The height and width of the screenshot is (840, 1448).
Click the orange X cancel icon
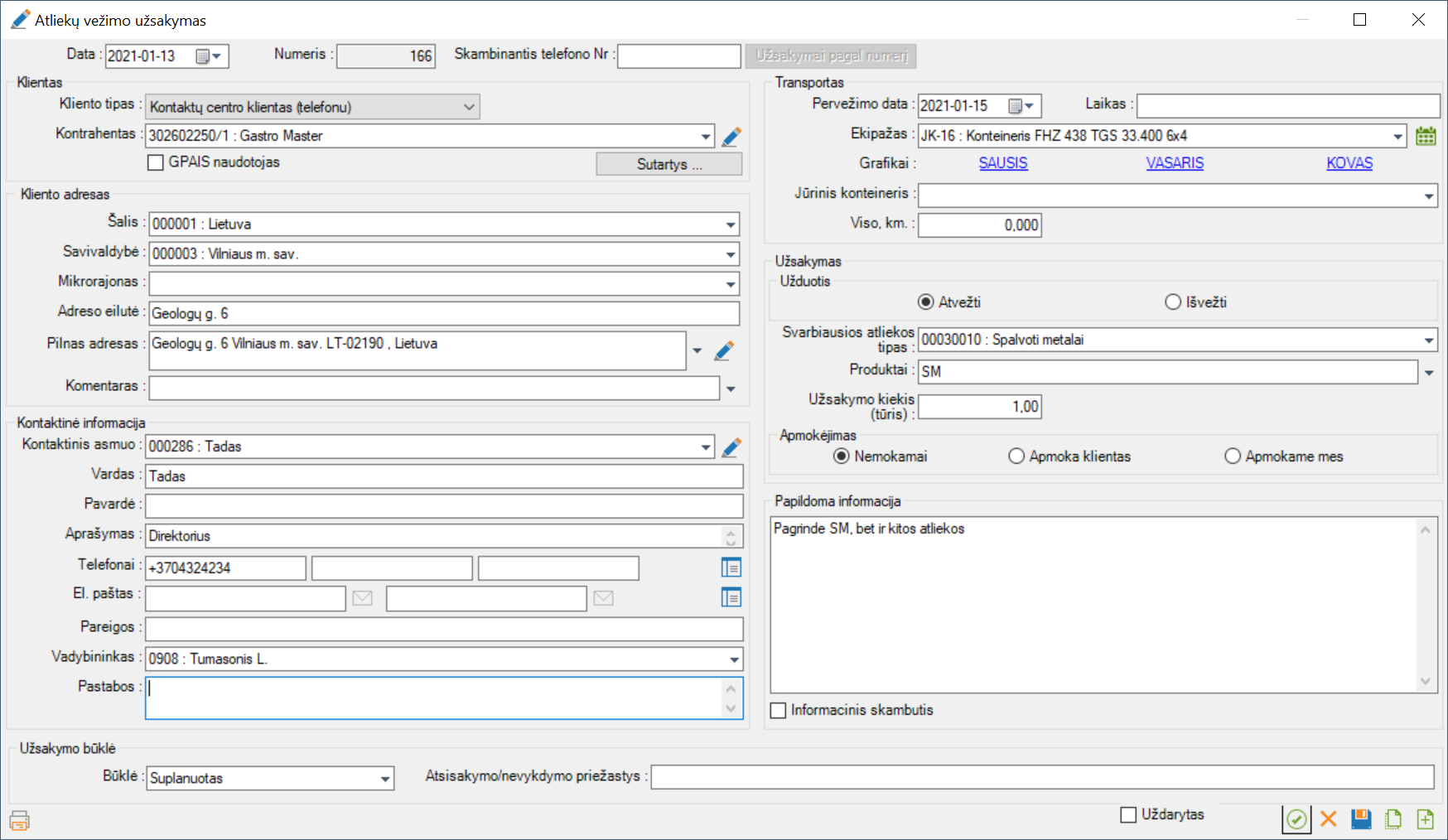point(1329,819)
